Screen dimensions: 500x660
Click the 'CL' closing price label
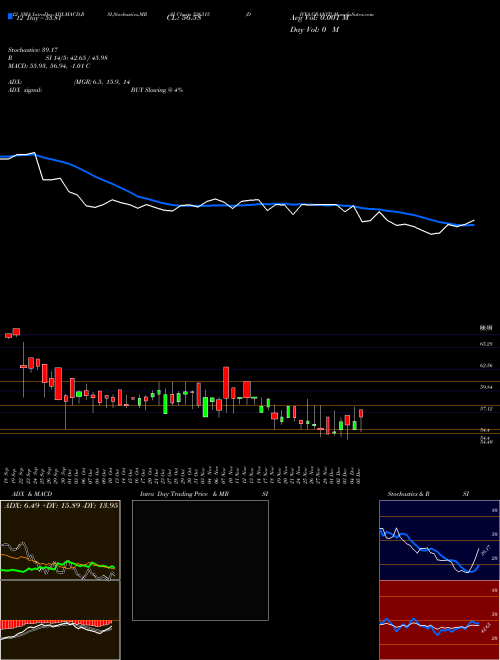(x=184, y=18)
